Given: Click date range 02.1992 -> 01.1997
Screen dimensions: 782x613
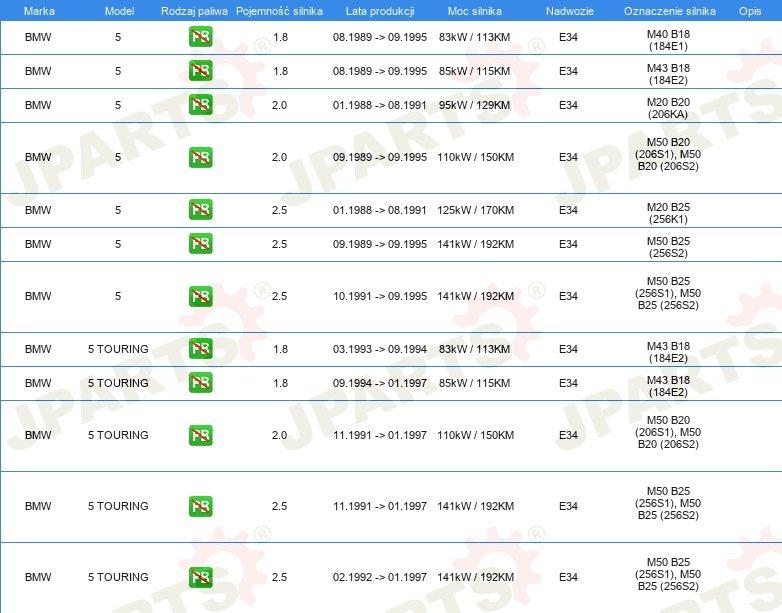Looking at the screenshot, I should 380,577.
